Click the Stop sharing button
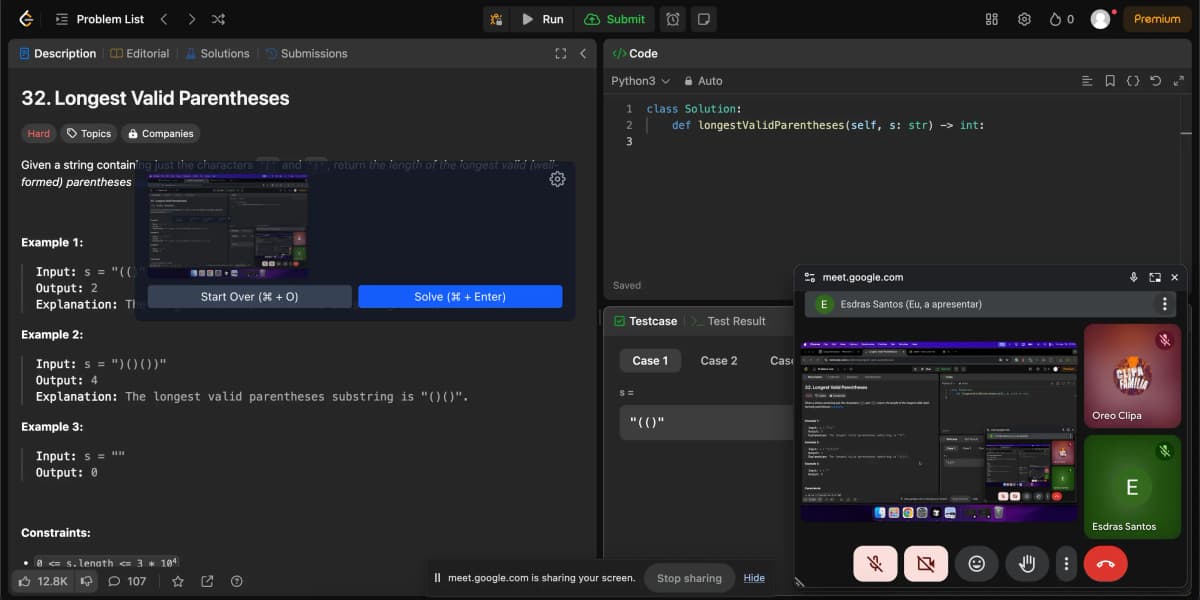The height and width of the screenshot is (600, 1200). click(x=689, y=577)
